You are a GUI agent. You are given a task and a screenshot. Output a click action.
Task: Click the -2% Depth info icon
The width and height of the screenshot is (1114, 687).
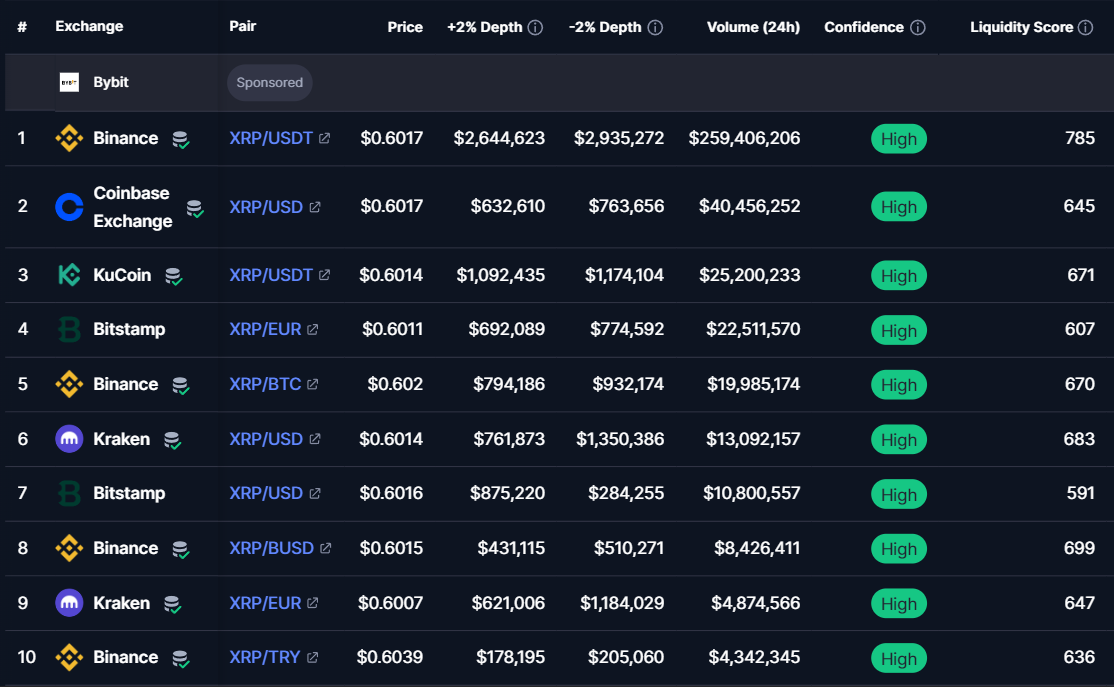click(x=655, y=27)
